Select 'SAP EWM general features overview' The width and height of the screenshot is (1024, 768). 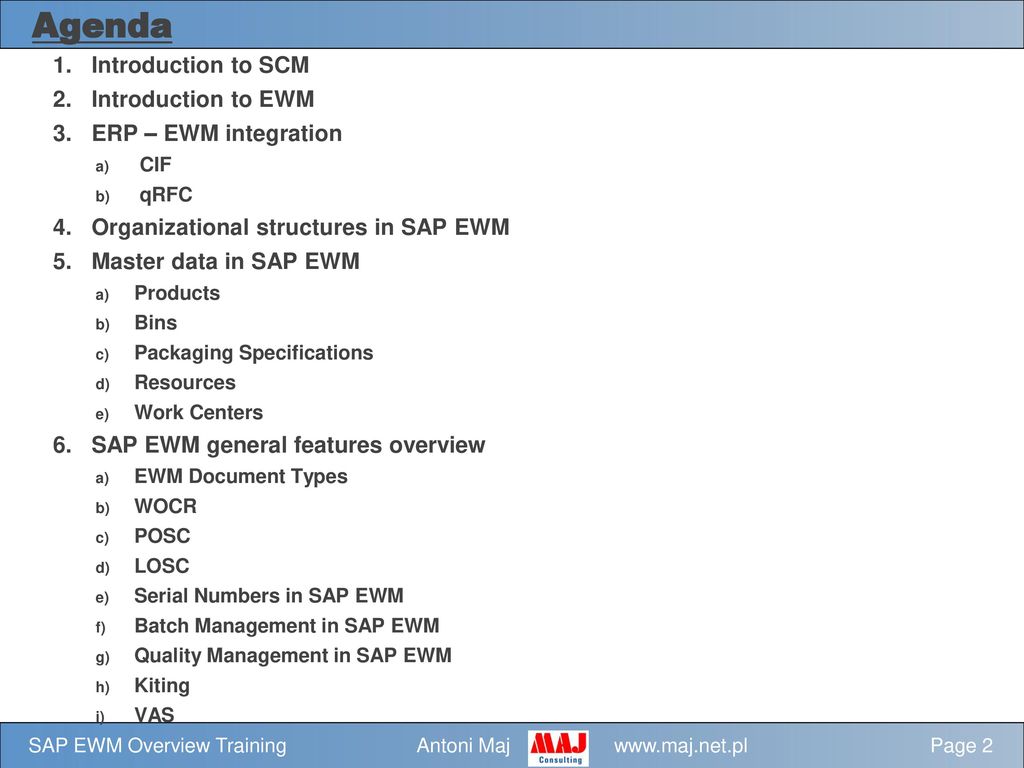click(288, 445)
